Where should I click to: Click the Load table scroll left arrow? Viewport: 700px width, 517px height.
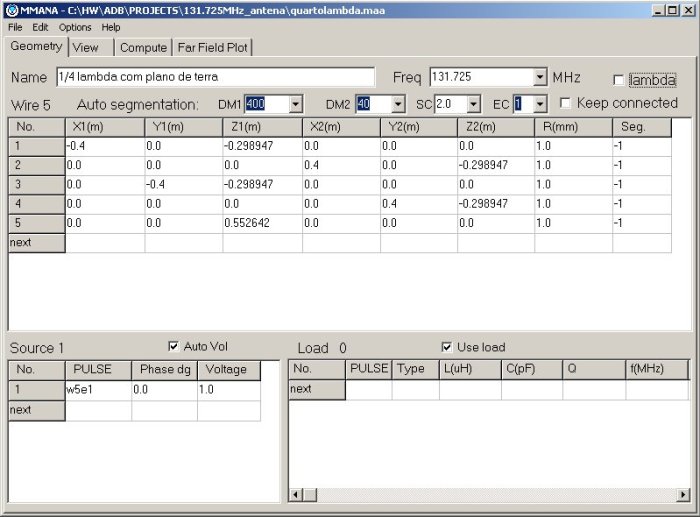point(296,495)
